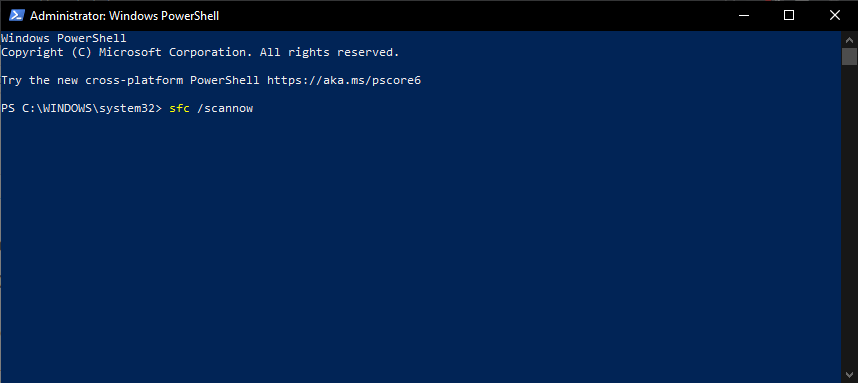Click the Microsoft Corporation text
The width and height of the screenshot is (858, 383).
[x=176, y=53]
